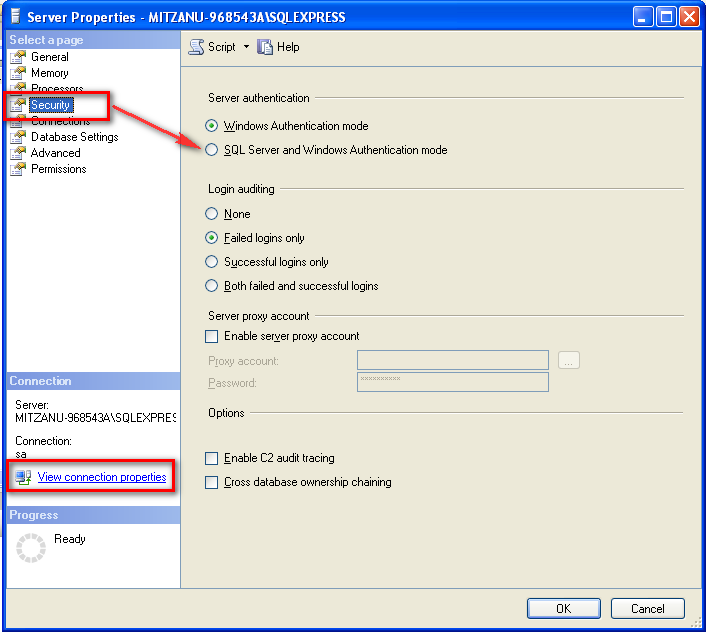Close the Server Properties window
The height and width of the screenshot is (633, 706).
coord(689,17)
